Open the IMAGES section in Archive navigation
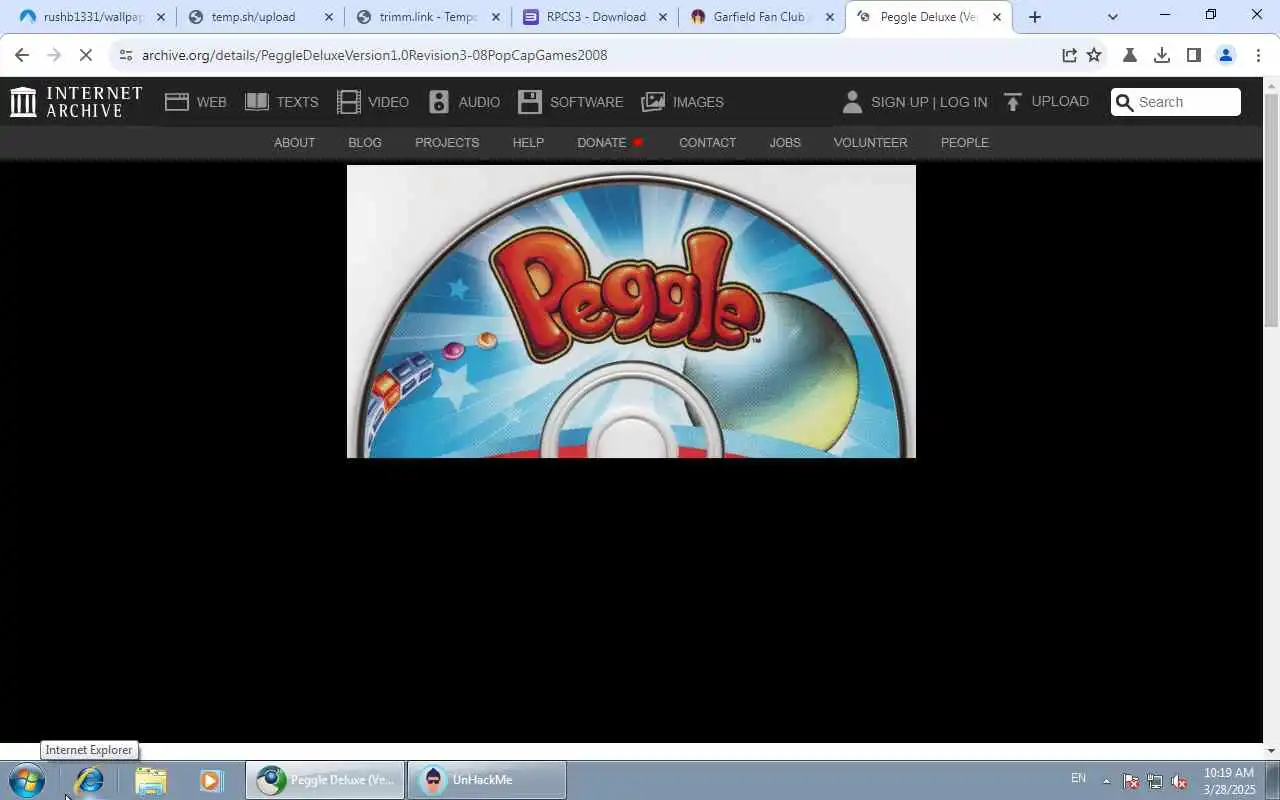 click(683, 102)
